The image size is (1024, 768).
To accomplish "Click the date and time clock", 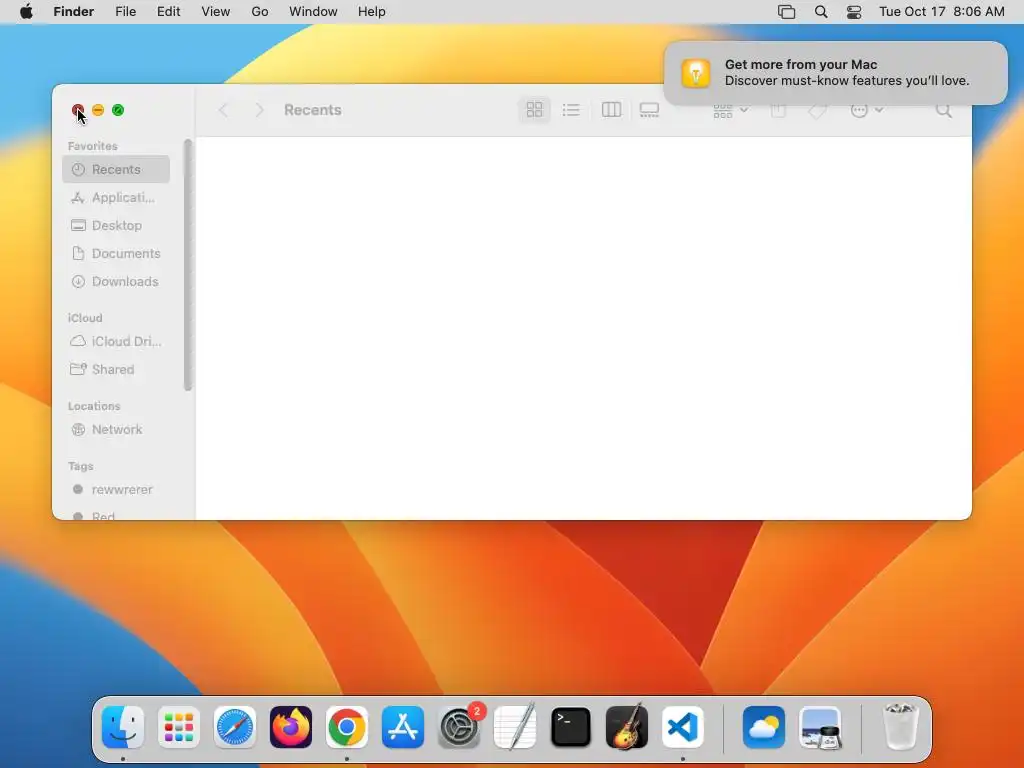I will point(942,12).
